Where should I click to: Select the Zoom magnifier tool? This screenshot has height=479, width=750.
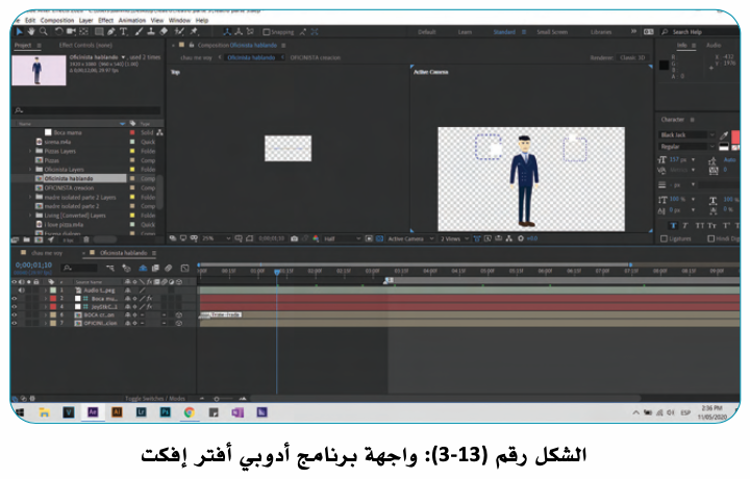pyautogui.click(x=44, y=32)
